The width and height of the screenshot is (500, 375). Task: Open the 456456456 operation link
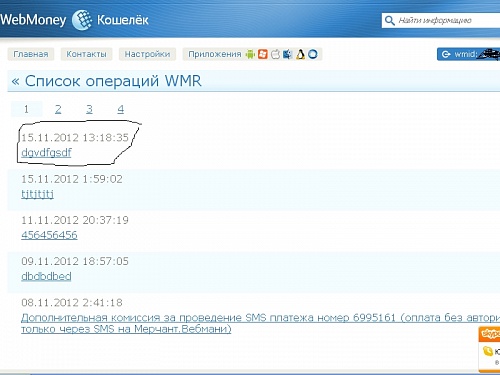[x=49, y=235]
